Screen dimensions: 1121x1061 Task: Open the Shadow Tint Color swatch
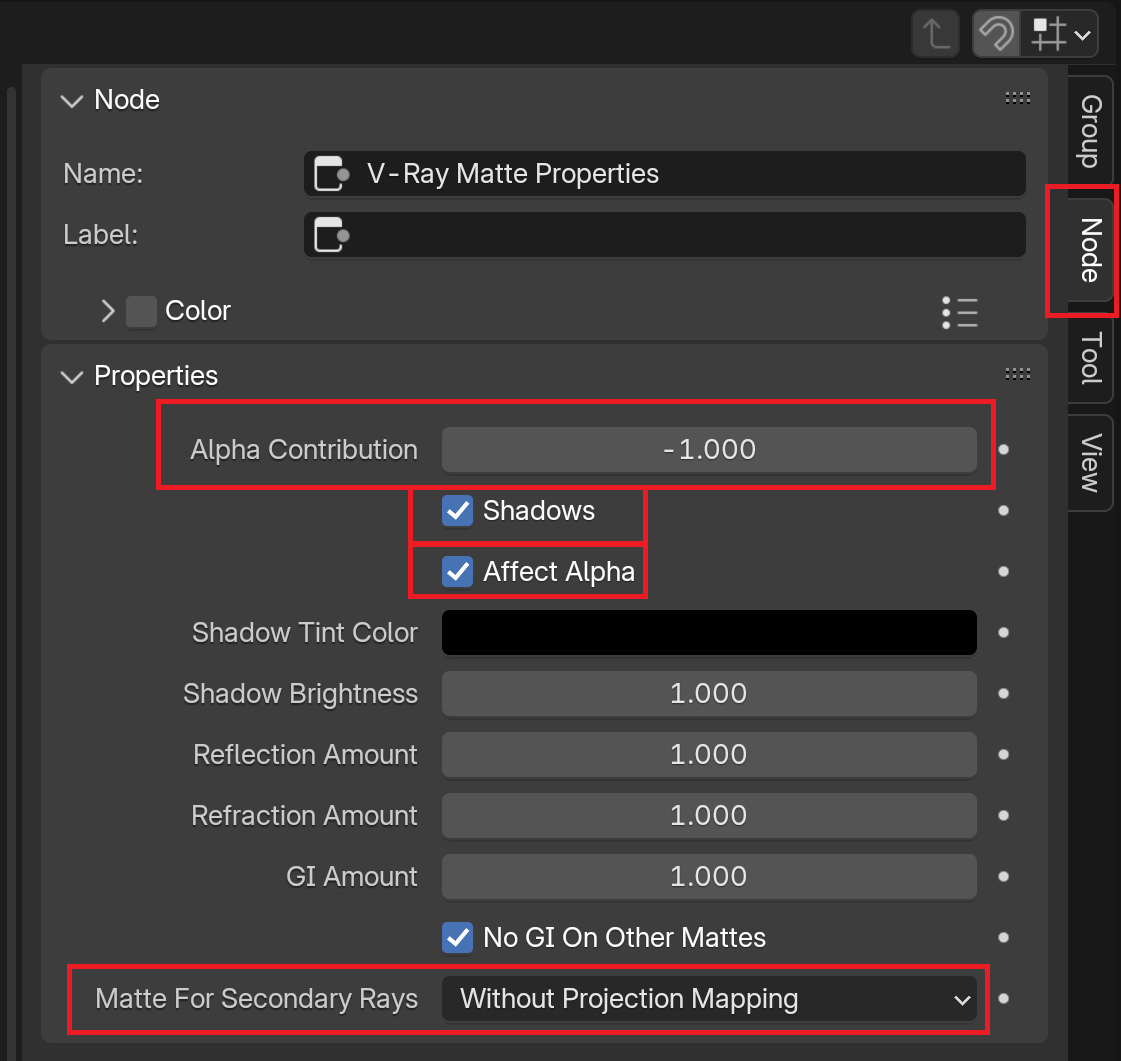click(x=709, y=633)
